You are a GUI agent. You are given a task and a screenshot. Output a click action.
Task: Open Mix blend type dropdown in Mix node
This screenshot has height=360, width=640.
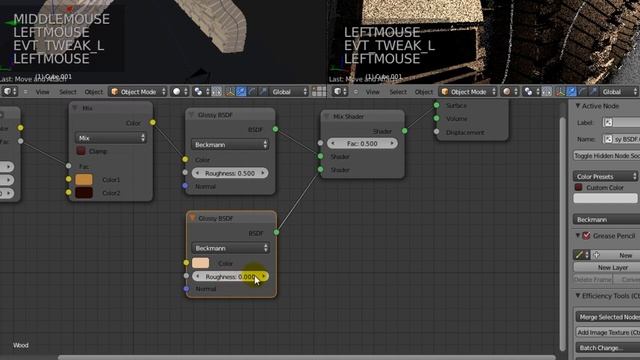[x=111, y=138]
